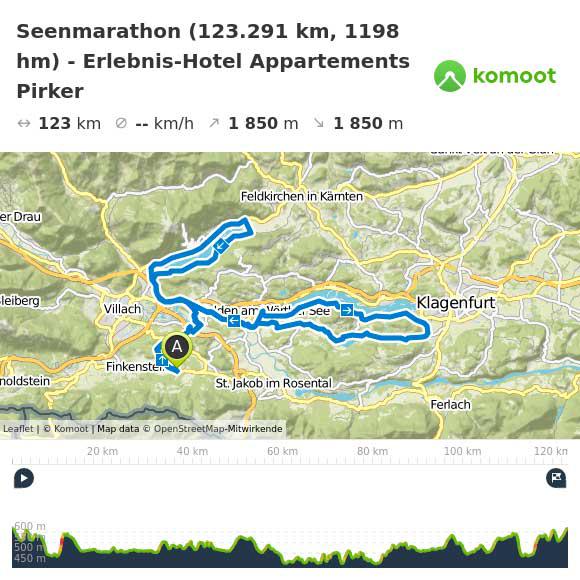Click the elevation profile near its middle
This screenshot has width=580, height=580.
290,547
